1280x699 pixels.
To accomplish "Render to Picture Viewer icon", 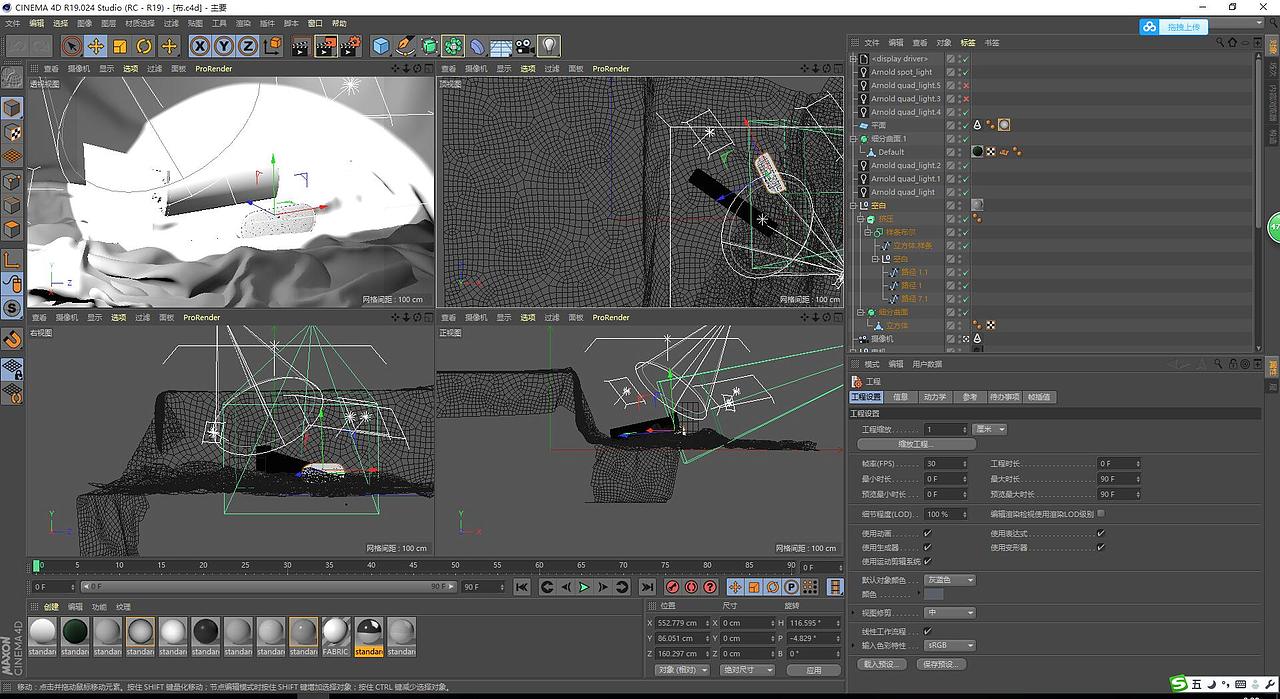I will [325, 46].
